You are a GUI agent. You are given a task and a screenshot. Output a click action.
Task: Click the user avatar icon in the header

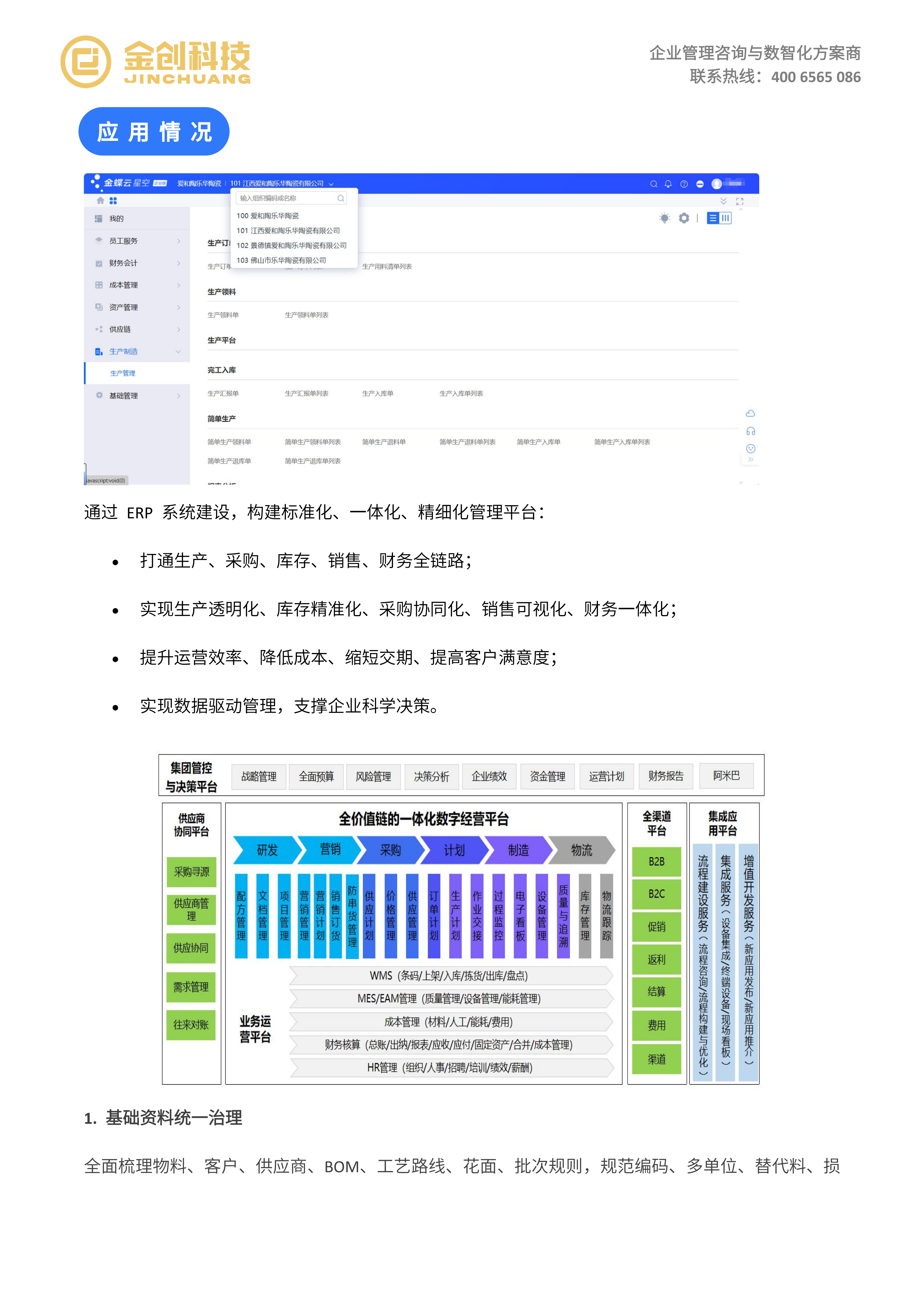pos(717,183)
